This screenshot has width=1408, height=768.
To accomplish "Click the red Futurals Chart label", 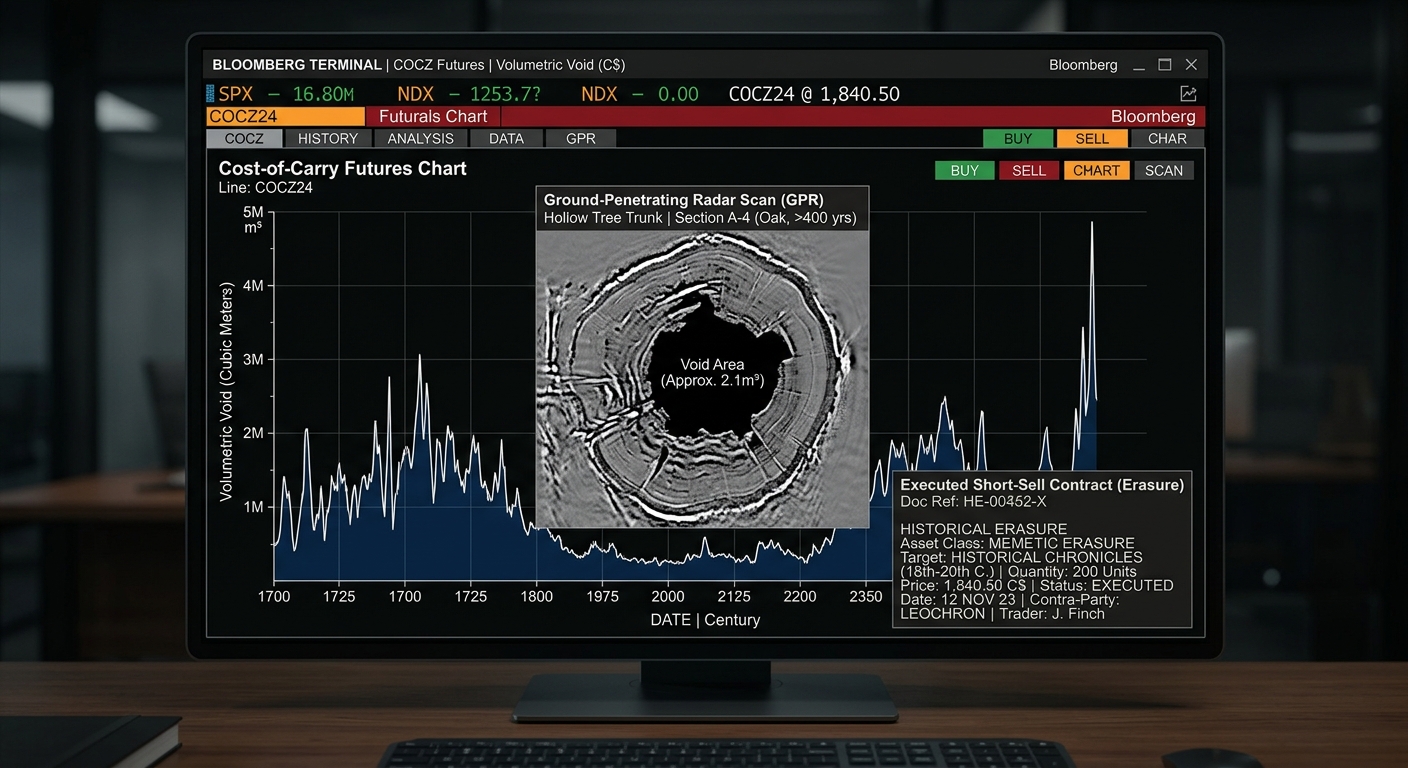I will point(433,116).
